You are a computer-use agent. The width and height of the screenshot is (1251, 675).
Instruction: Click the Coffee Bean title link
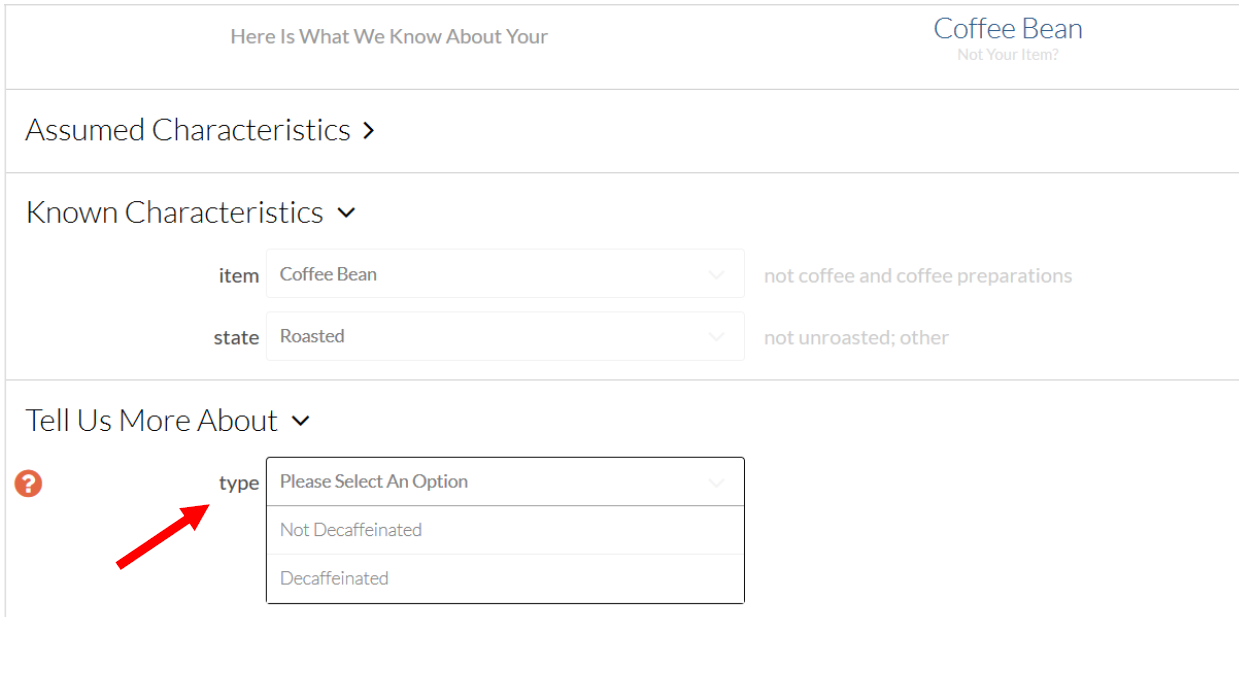[1008, 29]
